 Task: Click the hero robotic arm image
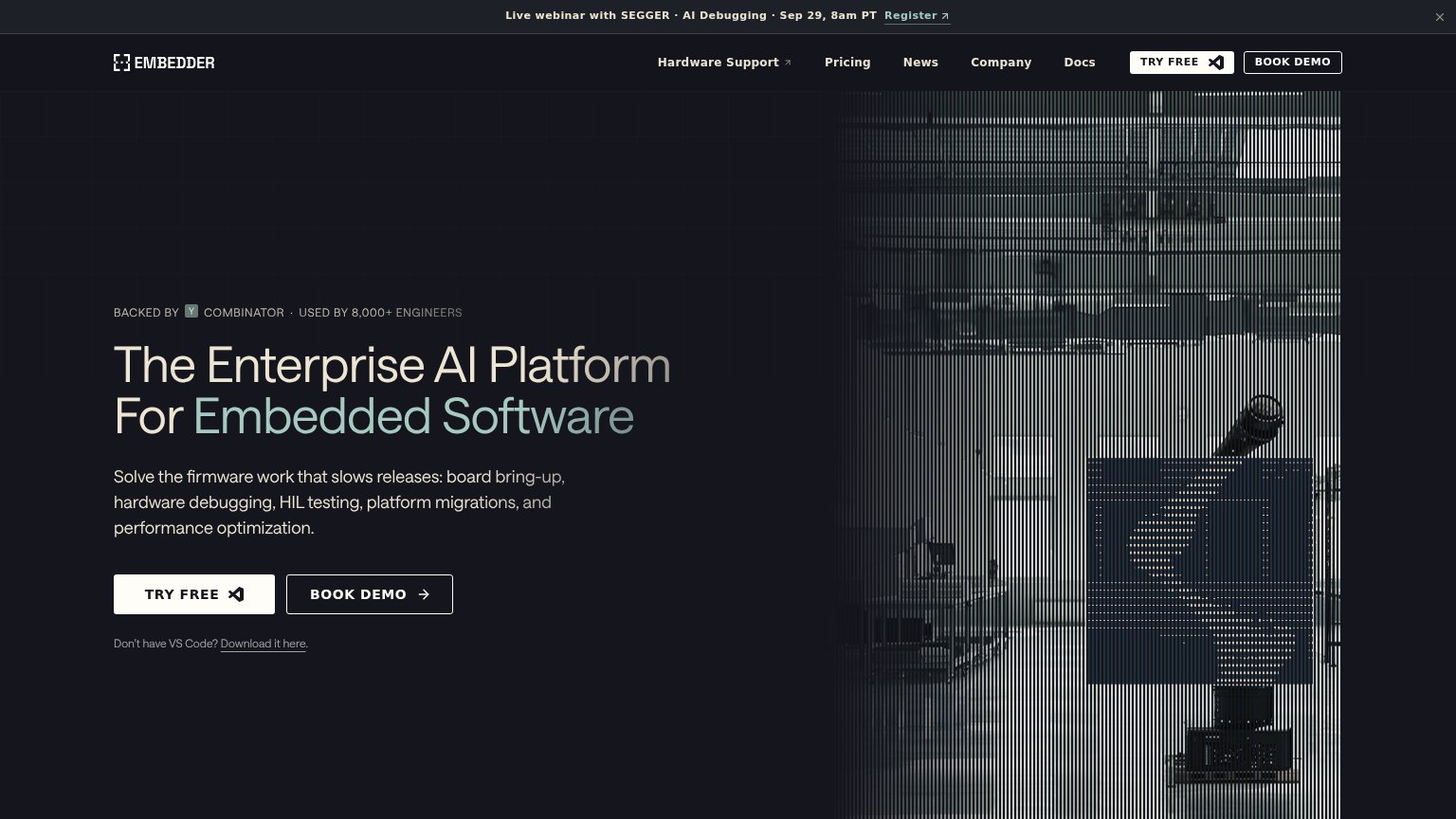click(x=1088, y=455)
